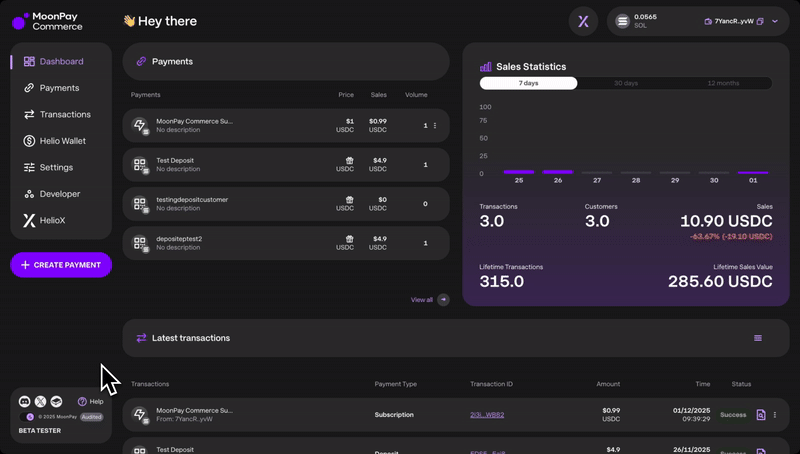Toggle the dark/light theme switch
Image resolution: width=800 pixels, height=454 pixels.
coord(27,417)
